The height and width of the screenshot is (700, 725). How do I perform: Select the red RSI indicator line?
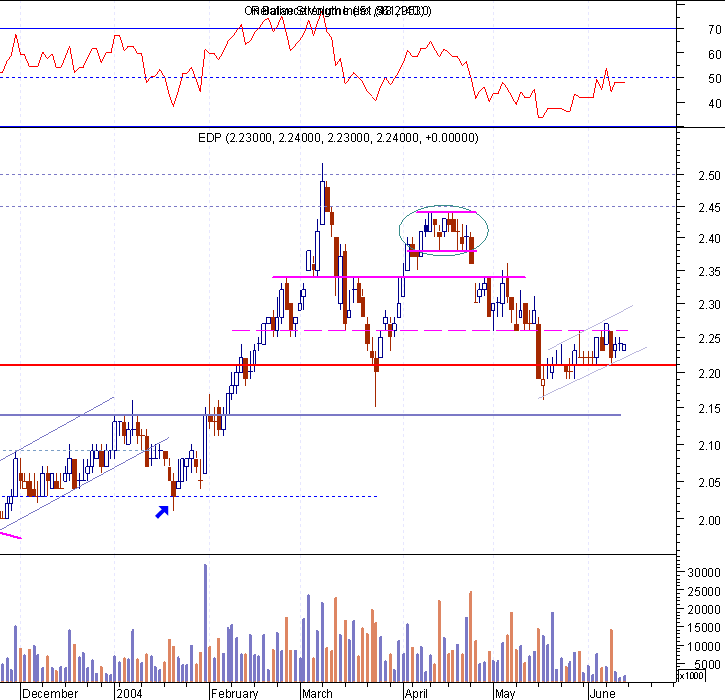[313, 65]
